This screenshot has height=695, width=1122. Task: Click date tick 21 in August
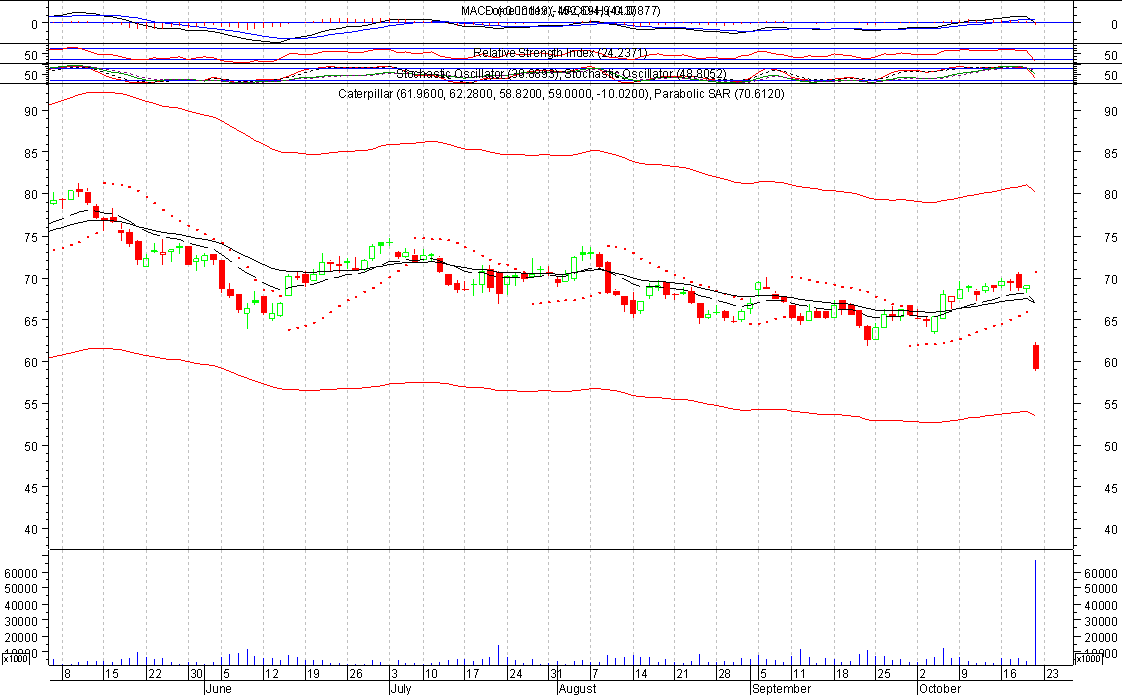[x=682, y=674]
